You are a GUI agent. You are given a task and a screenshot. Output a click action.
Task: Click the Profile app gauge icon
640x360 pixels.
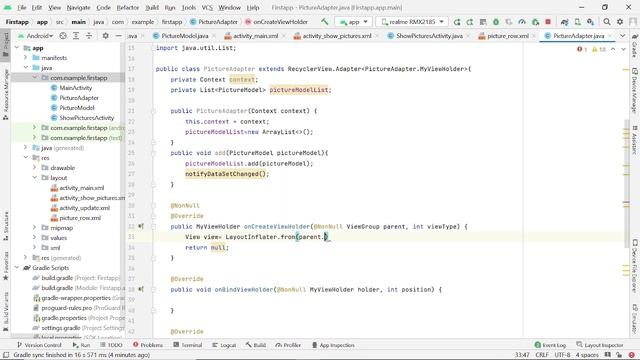pos(522,22)
